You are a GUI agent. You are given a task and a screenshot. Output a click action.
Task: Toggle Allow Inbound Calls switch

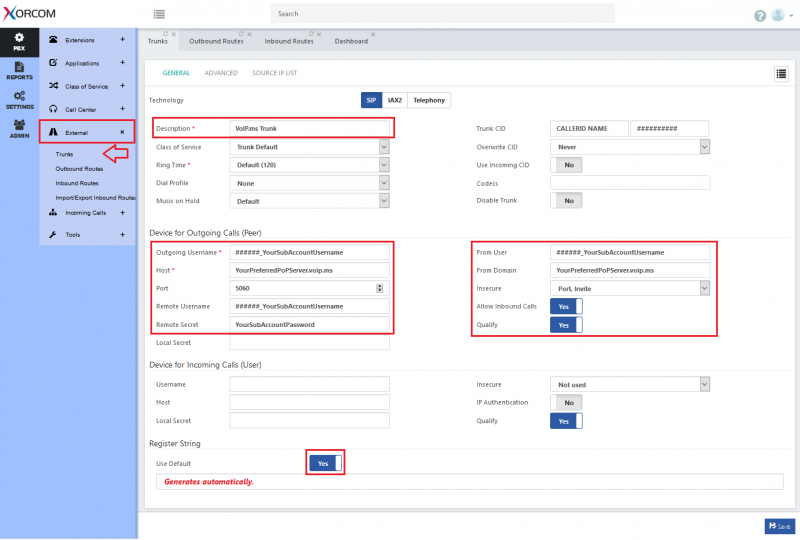click(x=566, y=306)
